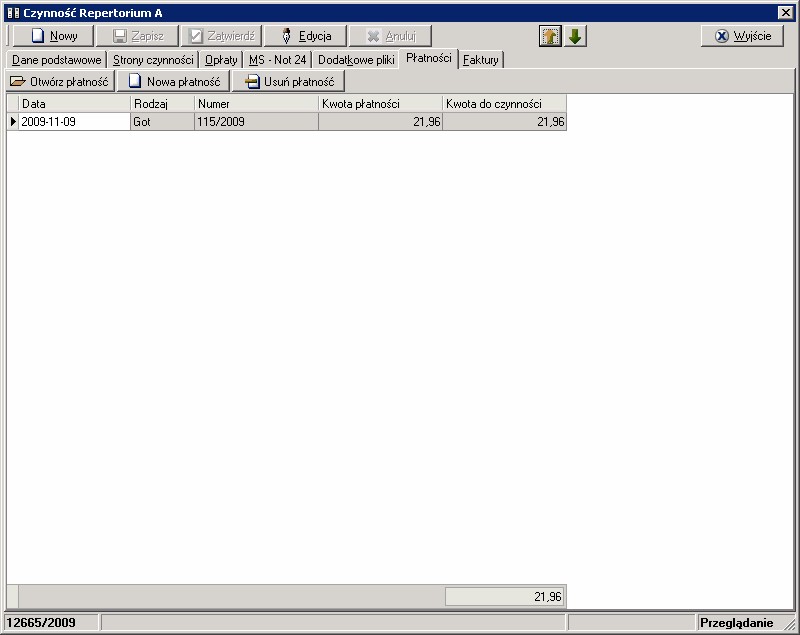Viewport: 800px width, 635px height.
Task: Open the Faktury tab
Action: click(x=481, y=60)
